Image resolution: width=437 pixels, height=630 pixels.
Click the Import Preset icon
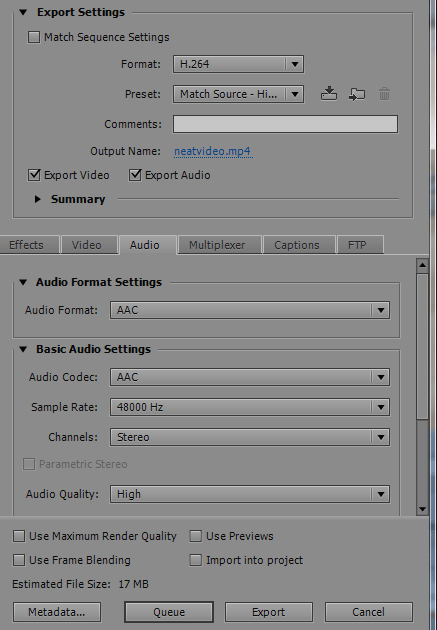[357, 94]
